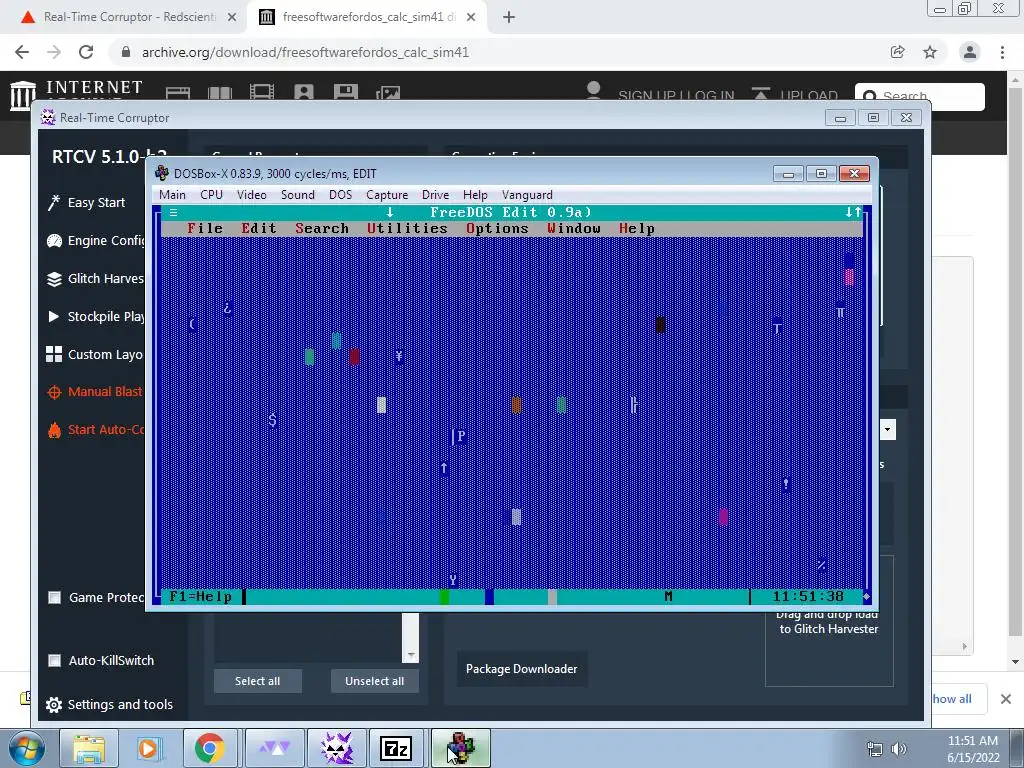Toggle the Auto-KillSwitch checkbox
This screenshot has height=768, width=1024.
point(55,660)
